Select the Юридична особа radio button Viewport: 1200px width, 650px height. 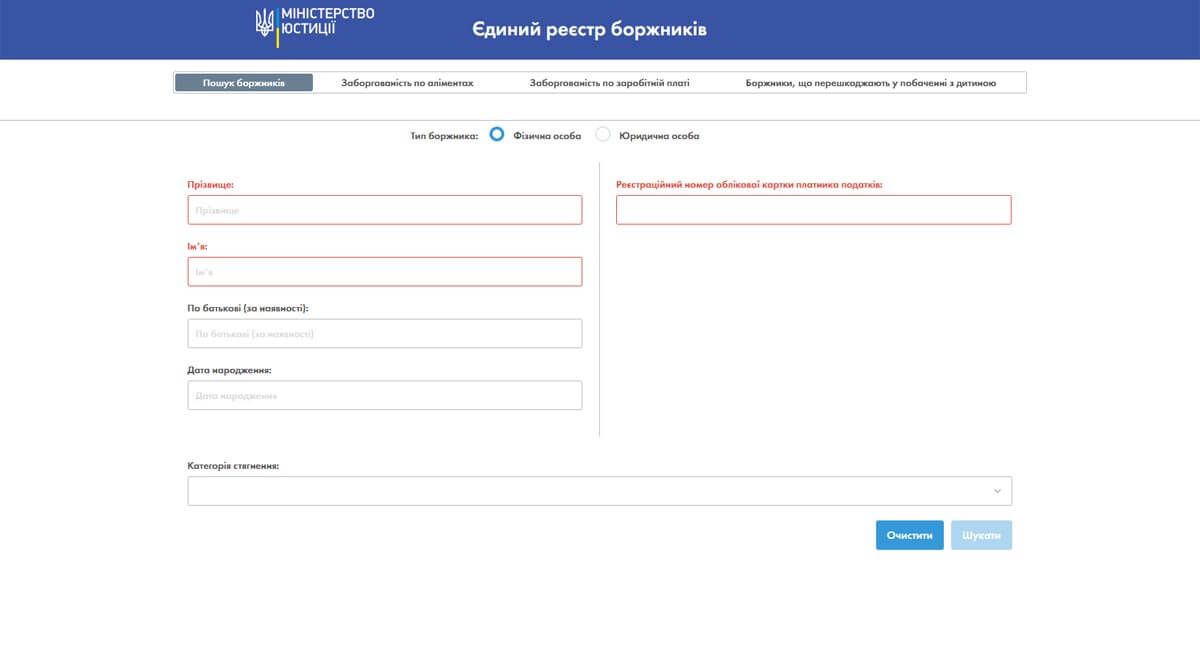pos(603,135)
